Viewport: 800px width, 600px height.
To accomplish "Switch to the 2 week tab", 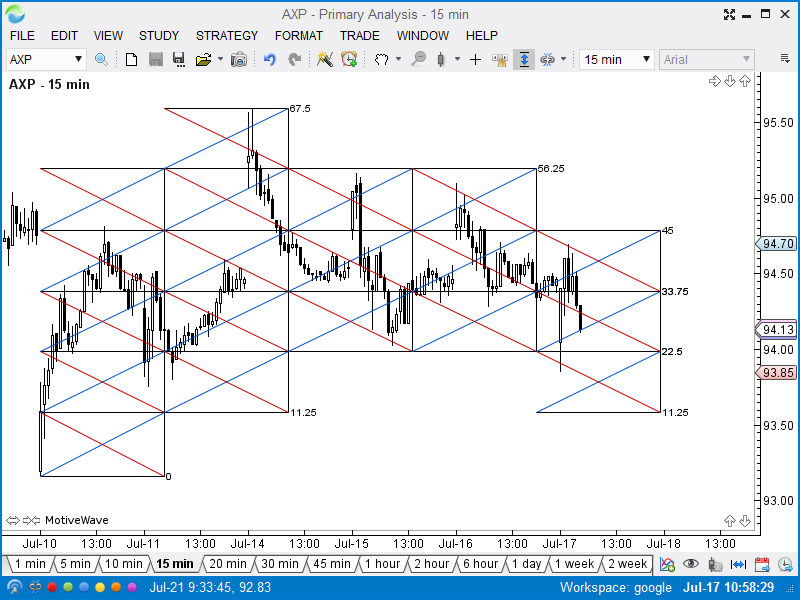I will pyautogui.click(x=627, y=564).
